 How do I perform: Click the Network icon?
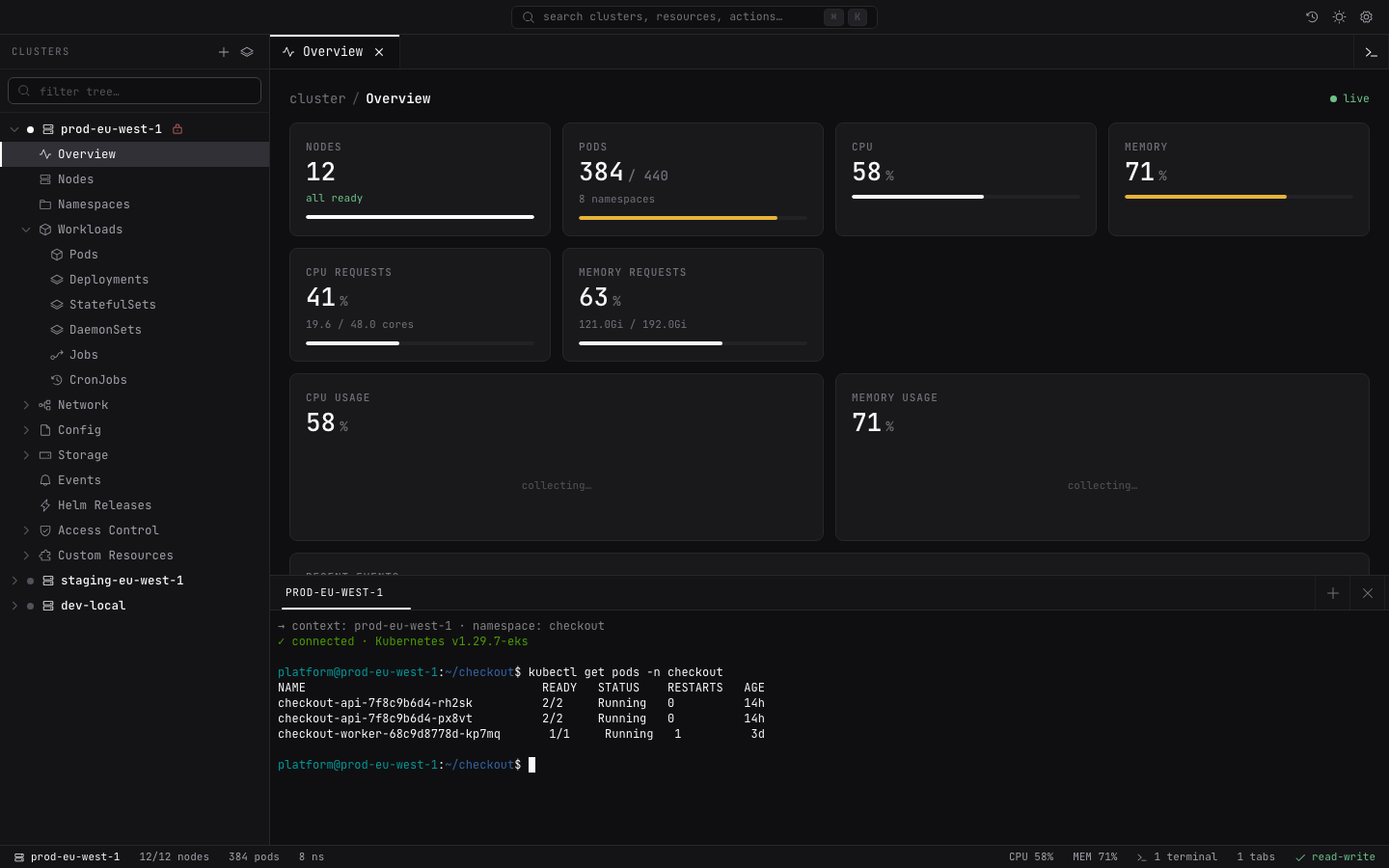[x=45, y=405]
